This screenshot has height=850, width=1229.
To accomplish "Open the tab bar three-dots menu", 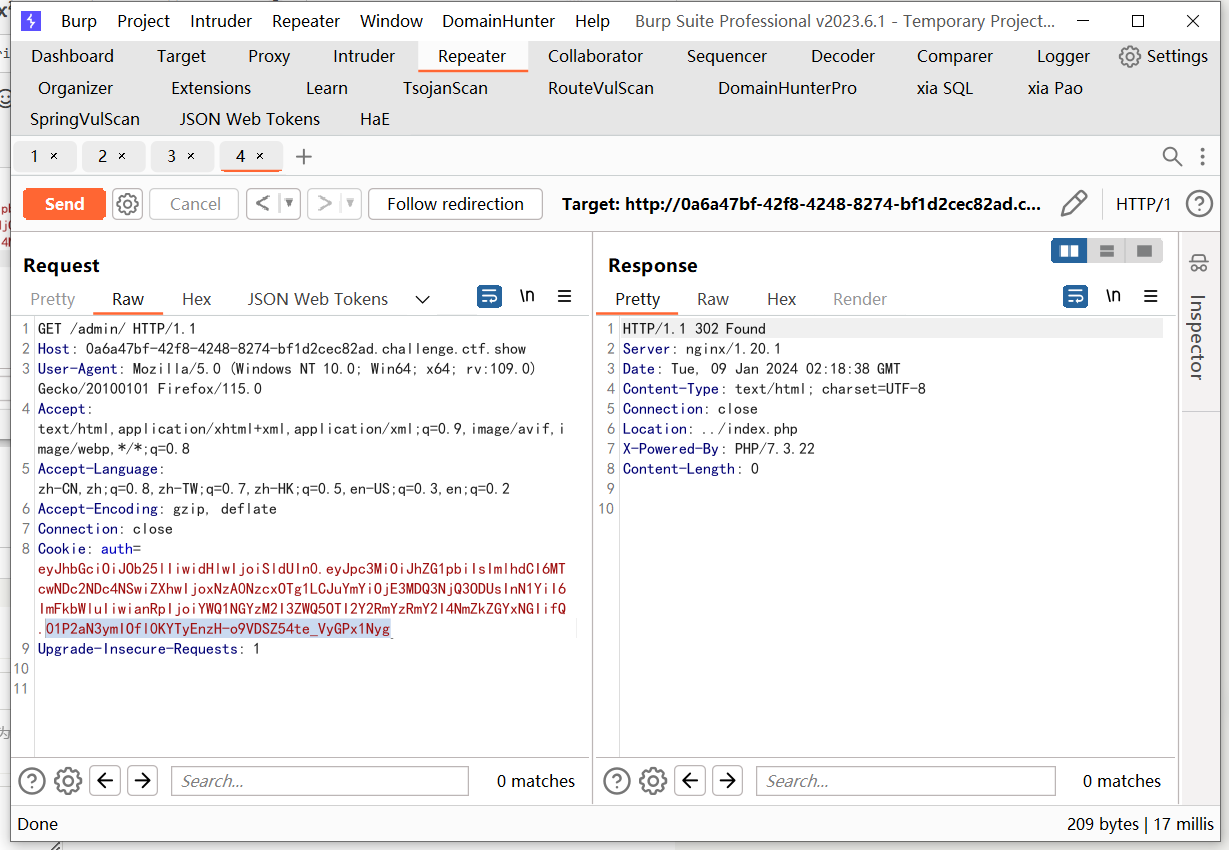I will [1202, 156].
